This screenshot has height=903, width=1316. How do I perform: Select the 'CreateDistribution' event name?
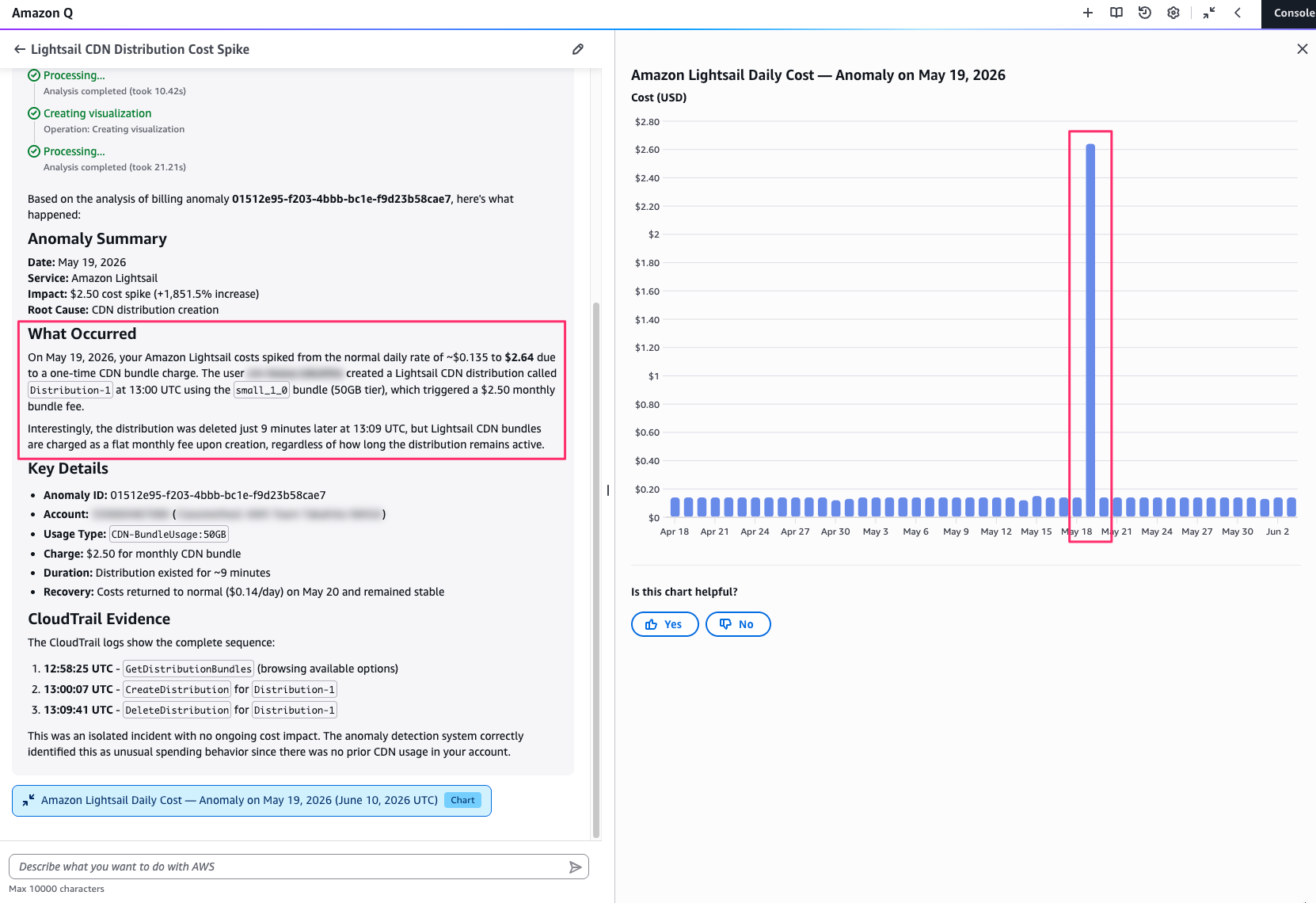177,690
